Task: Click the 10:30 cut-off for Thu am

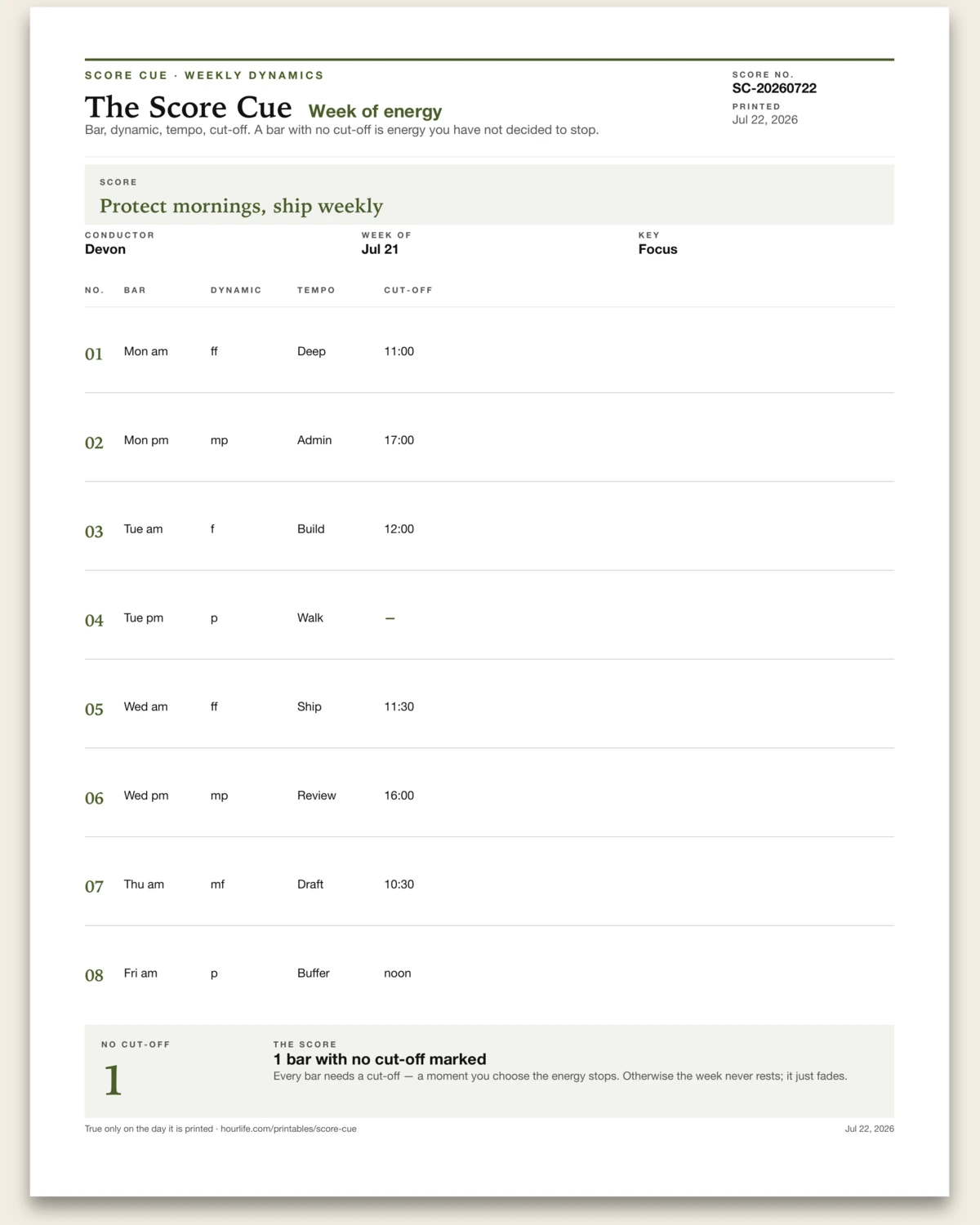Action: click(x=399, y=884)
